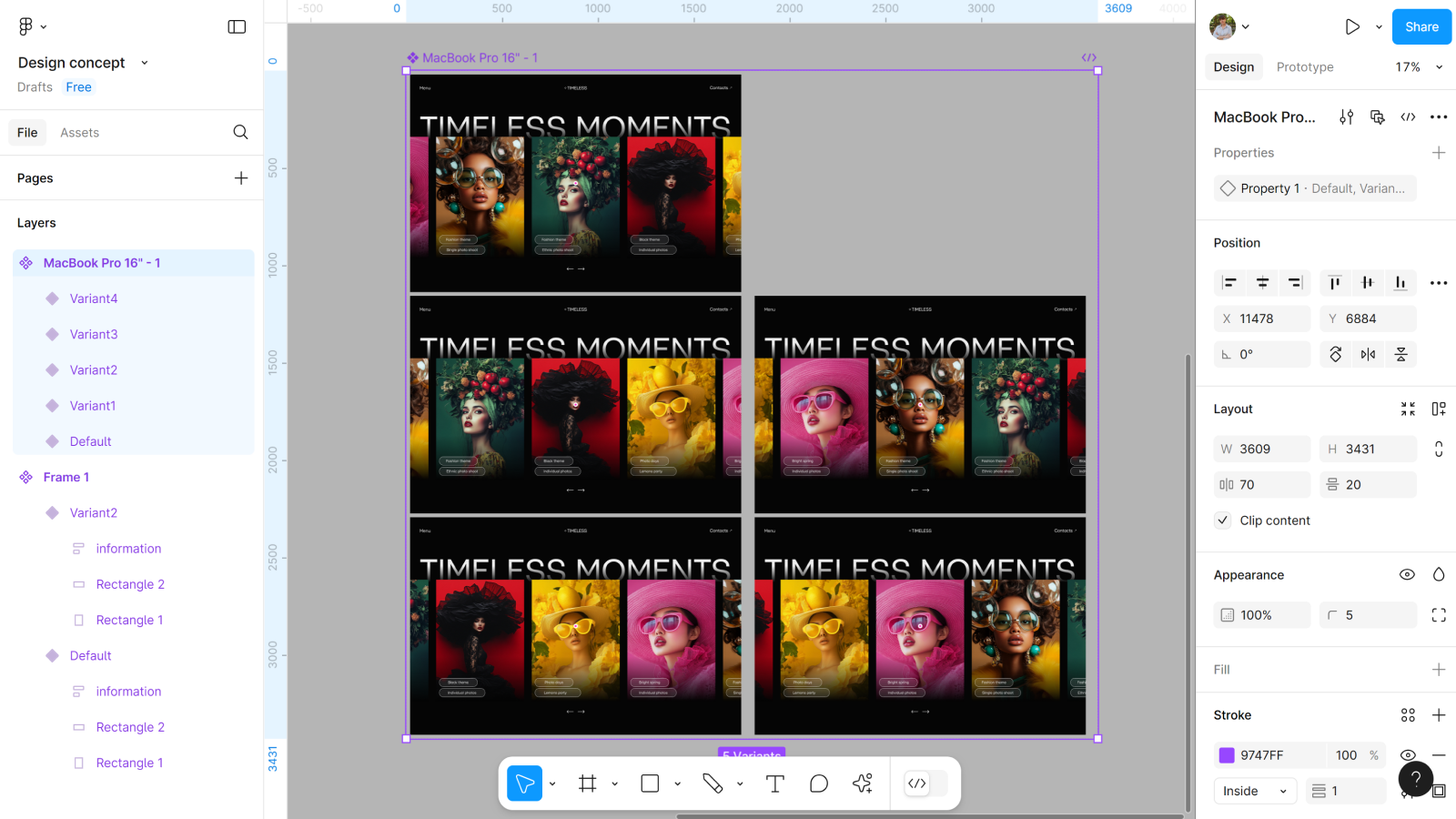1456x819 pixels.
Task: Toggle the left sidebar panel icon
Action: coord(237,26)
